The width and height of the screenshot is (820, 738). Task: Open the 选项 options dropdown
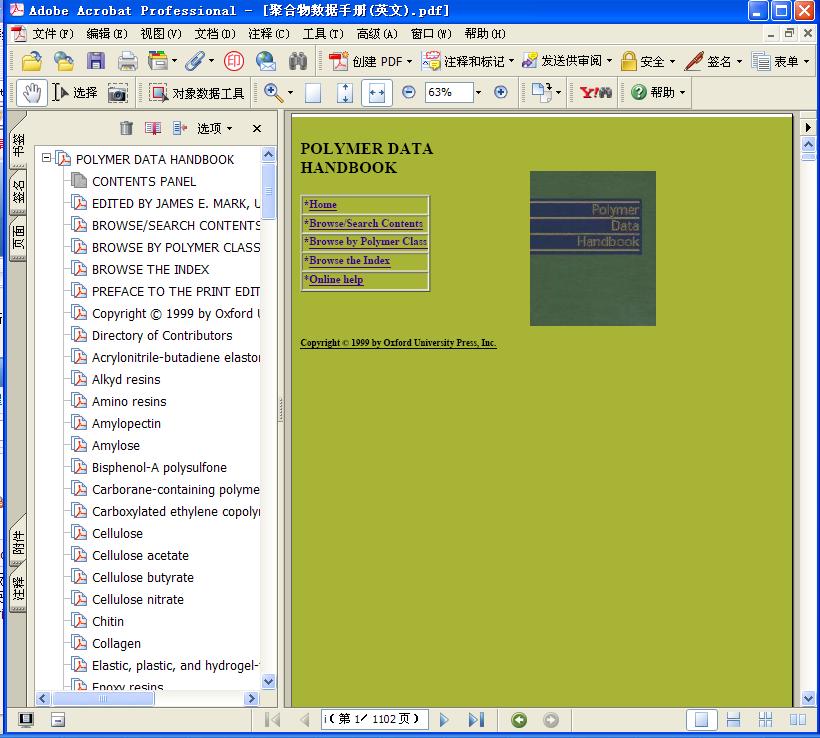pyautogui.click(x=214, y=128)
